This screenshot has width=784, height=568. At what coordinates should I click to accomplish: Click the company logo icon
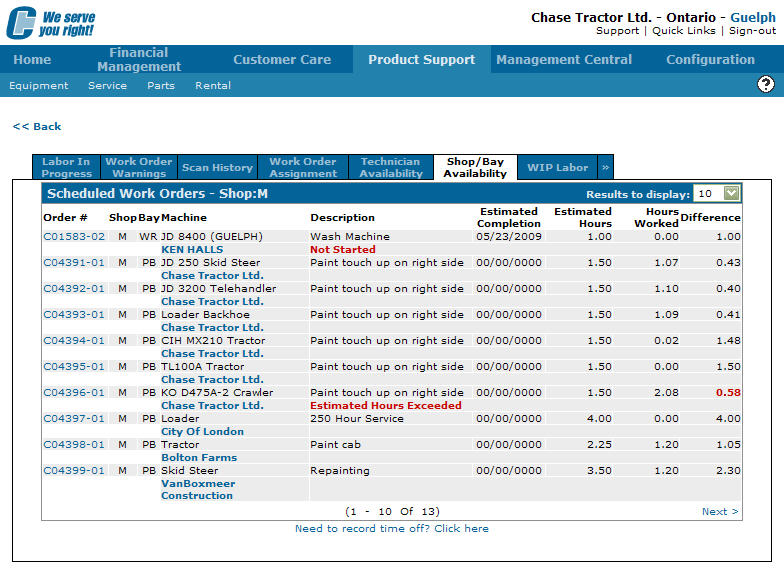click(x=21, y=22)
